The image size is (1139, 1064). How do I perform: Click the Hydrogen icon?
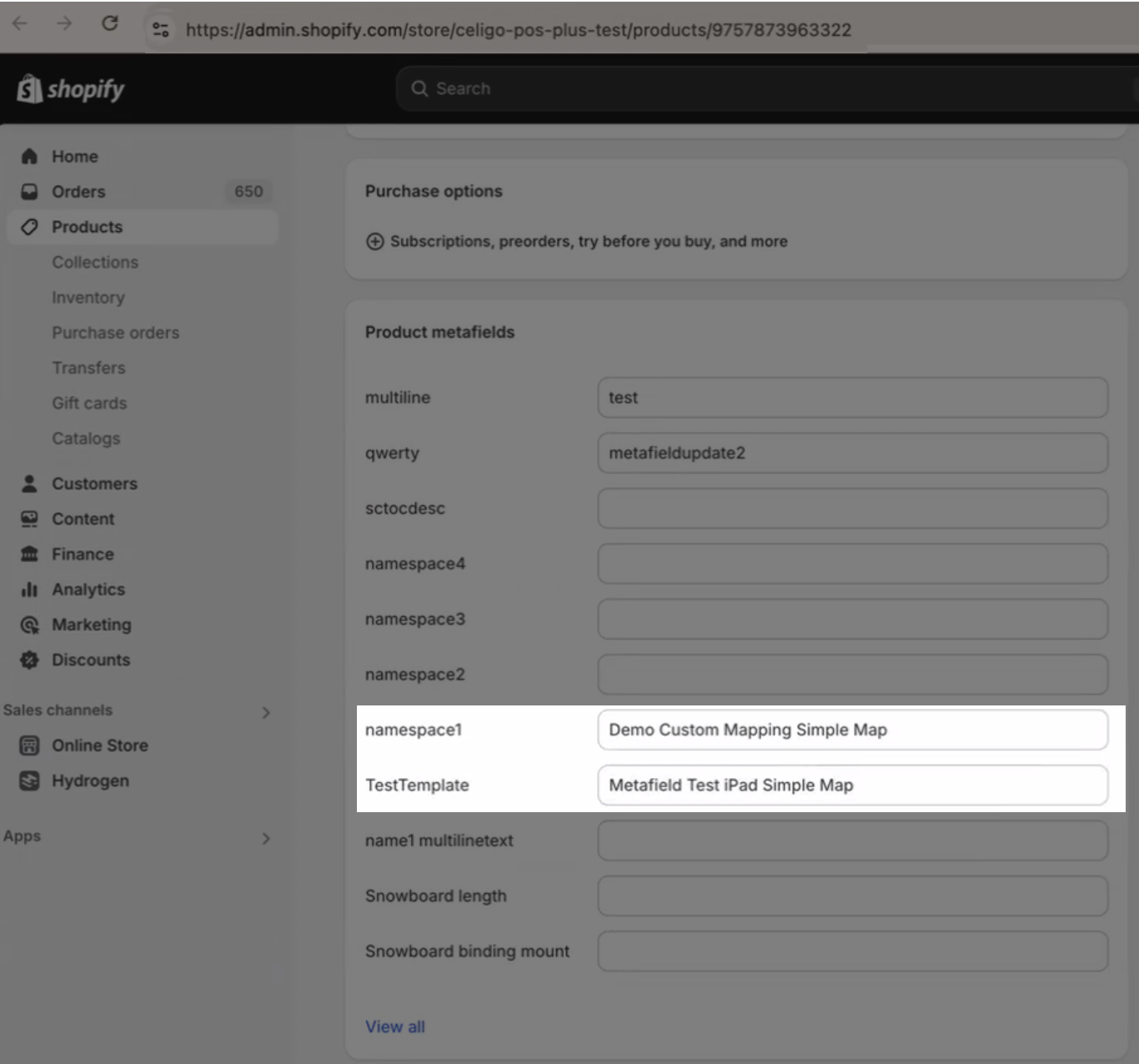point(29,780)
